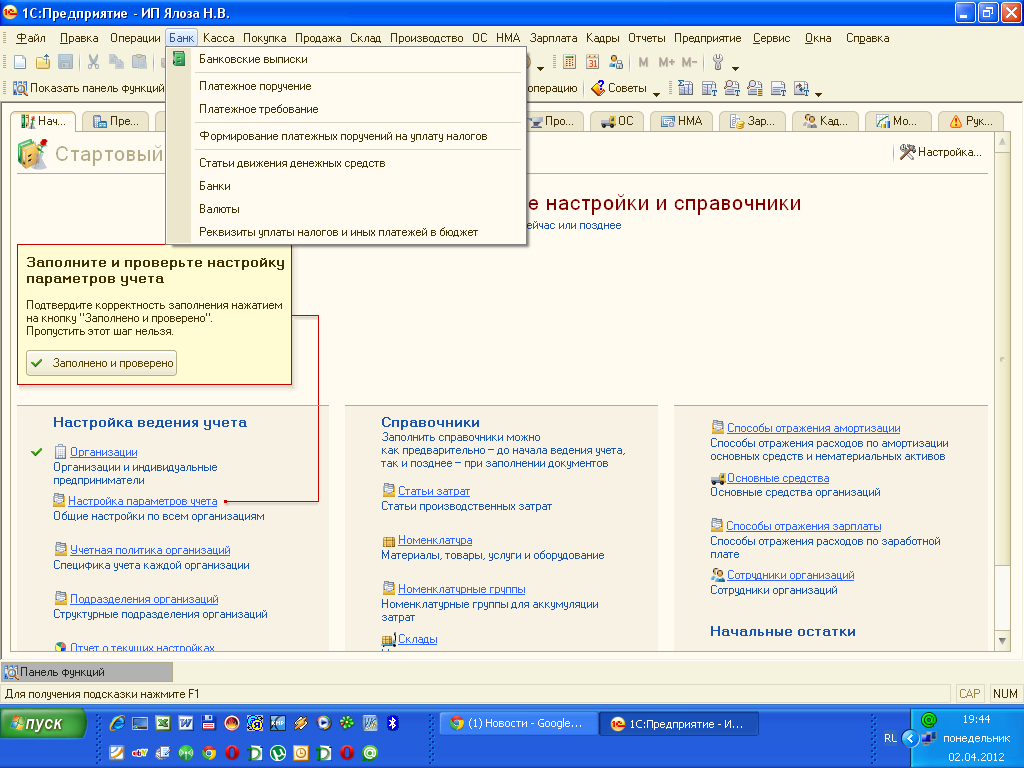1024x768 pixels.
Task: Click the M memory button in toolbar
Action: pyautogui.click(x=643, y=62)
